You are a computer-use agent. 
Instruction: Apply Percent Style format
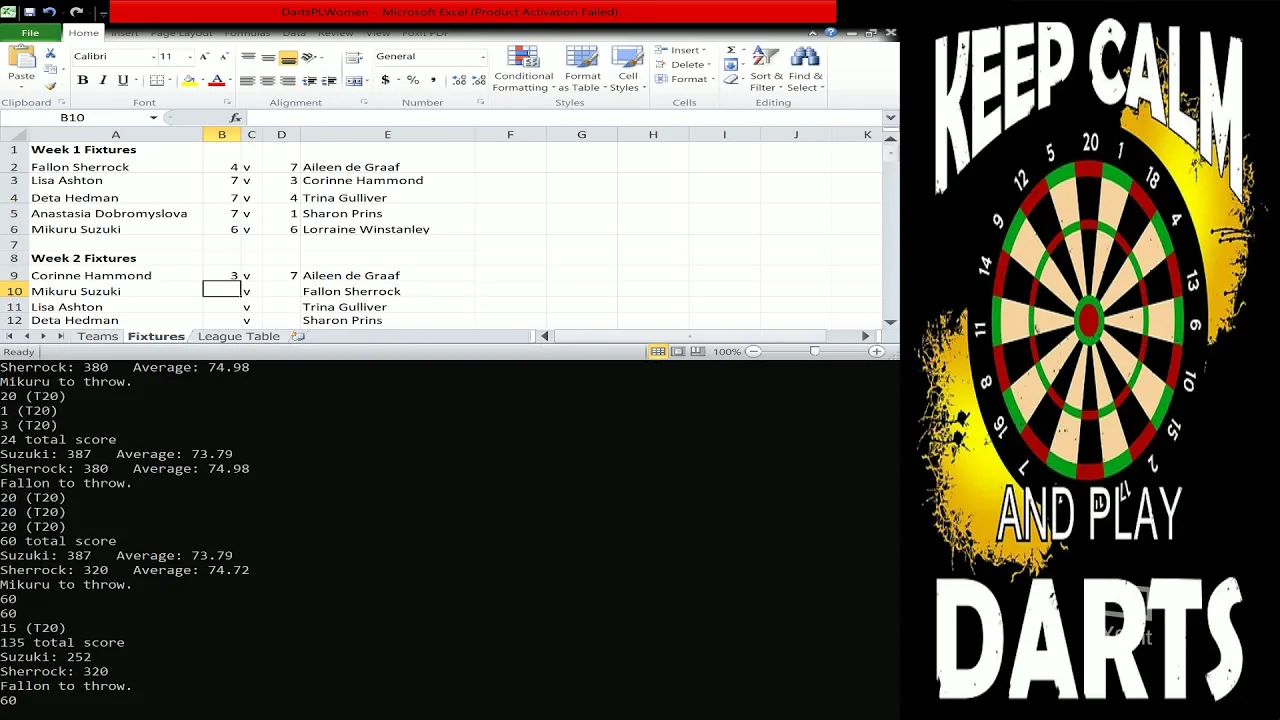tap(413, 80)
